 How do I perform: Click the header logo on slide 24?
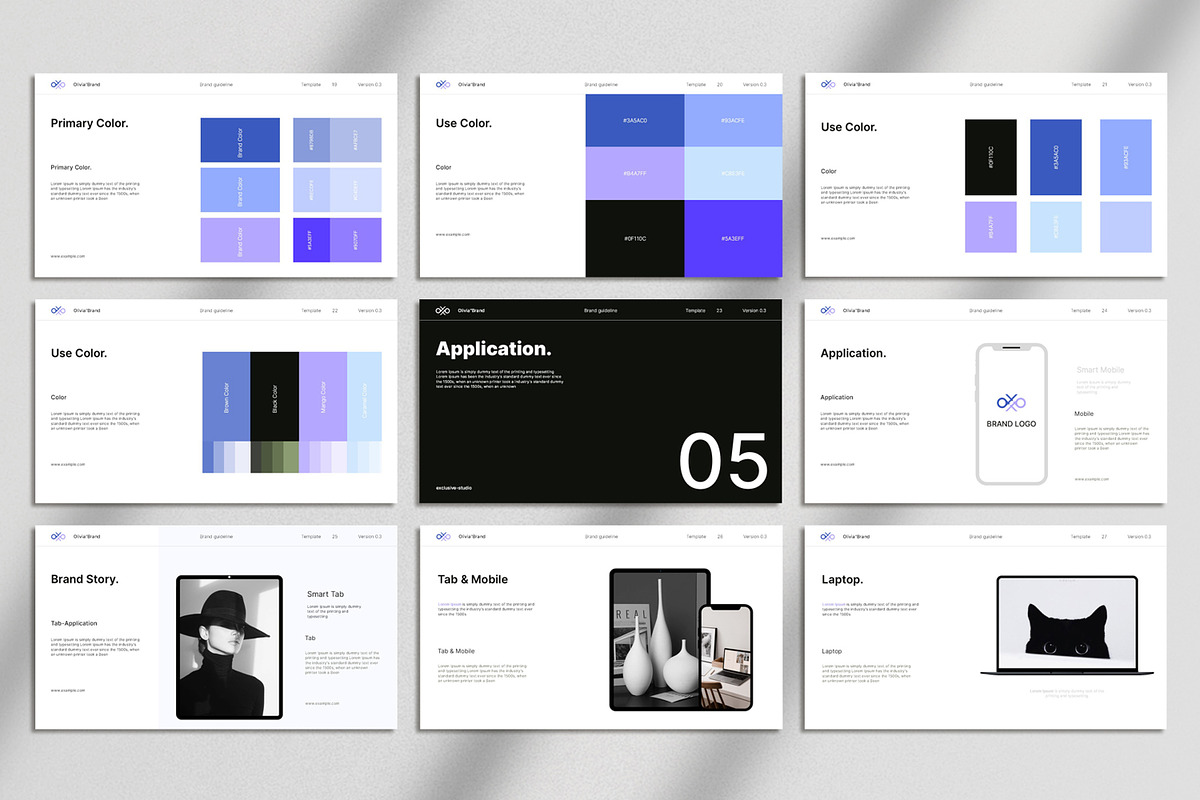click(828, 311)
